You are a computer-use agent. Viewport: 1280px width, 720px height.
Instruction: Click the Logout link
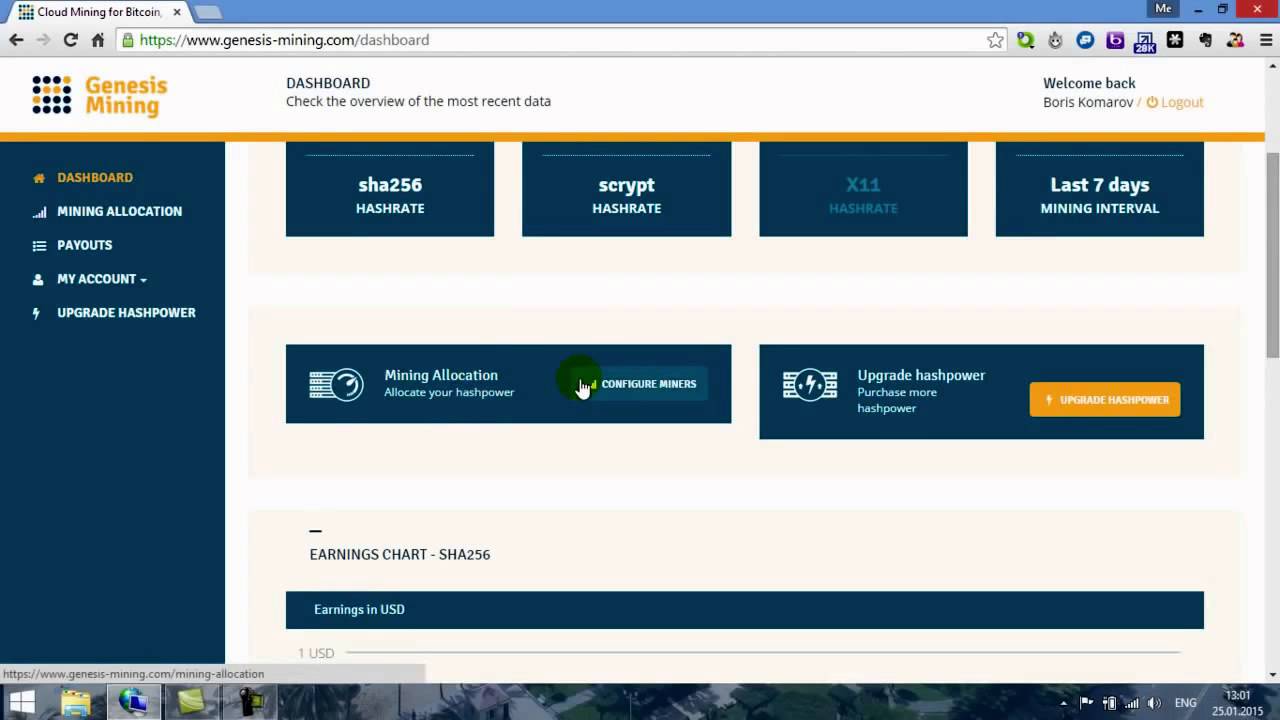click(1182, 102)
